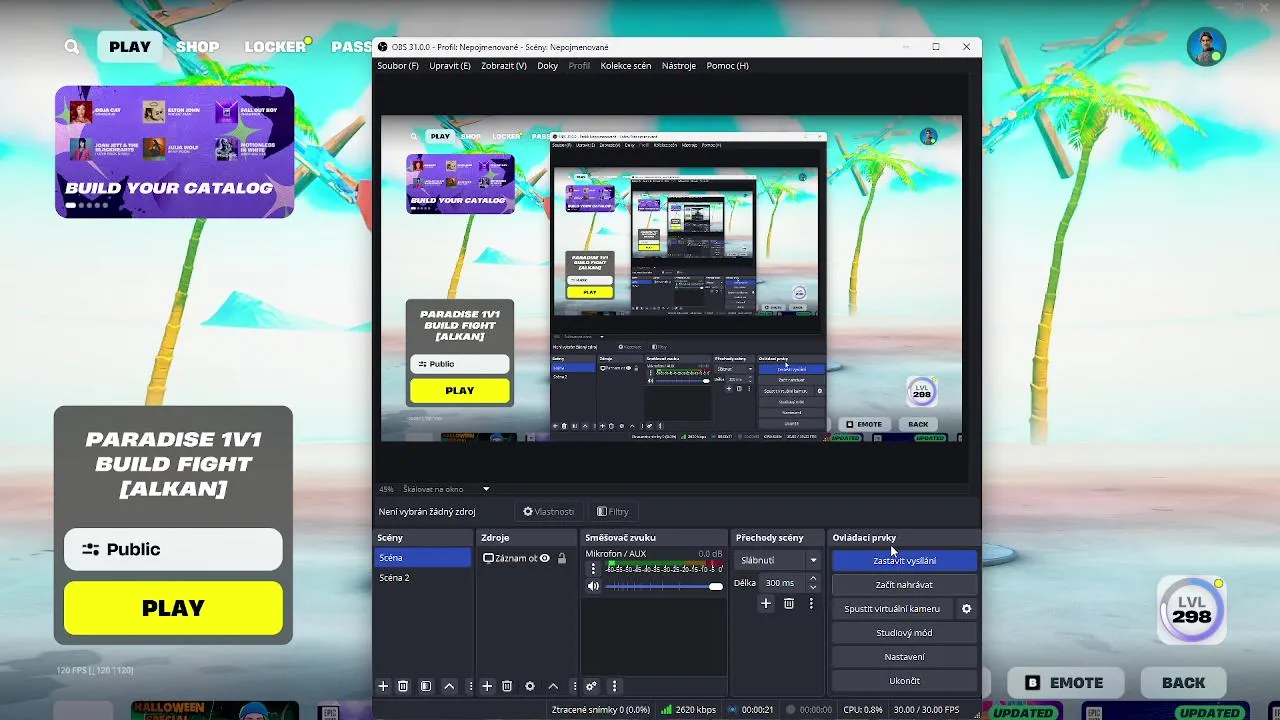This screenshot has width=1280, height=720.
Task: Quit OBS with Ukončit button
Action: [x=905, y=680]
